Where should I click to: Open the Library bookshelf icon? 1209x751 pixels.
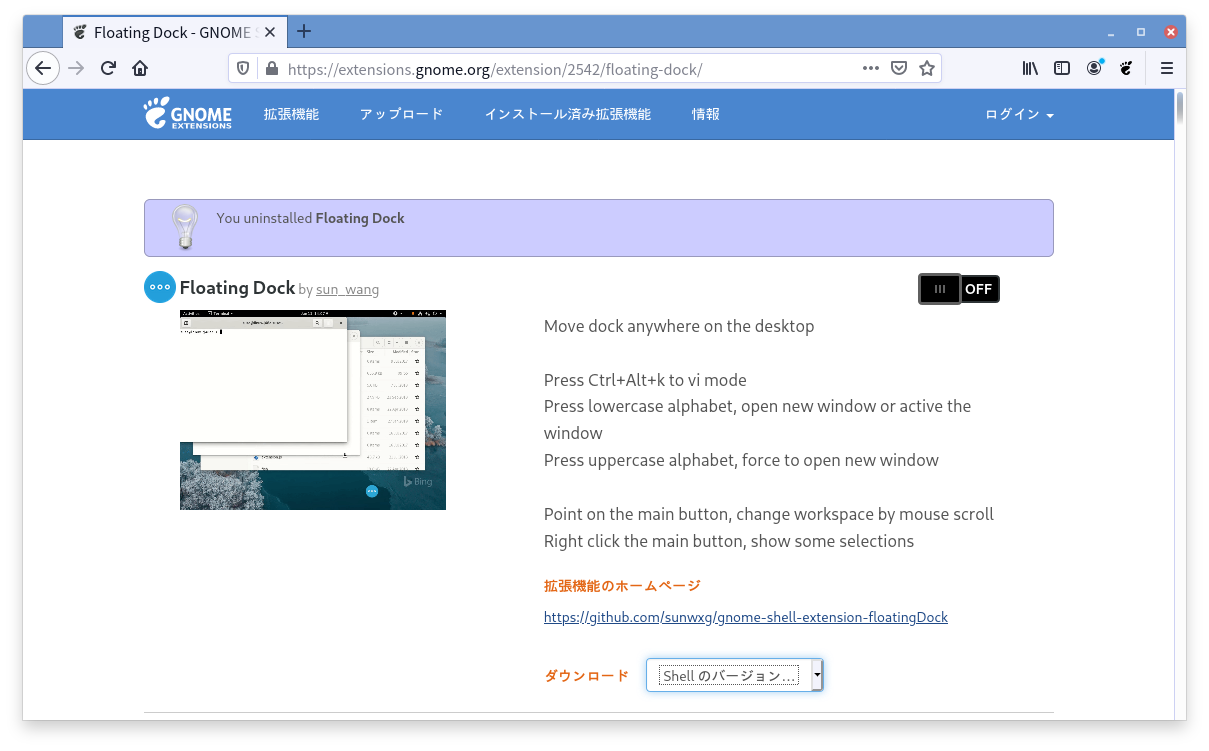click(1030, 68)
